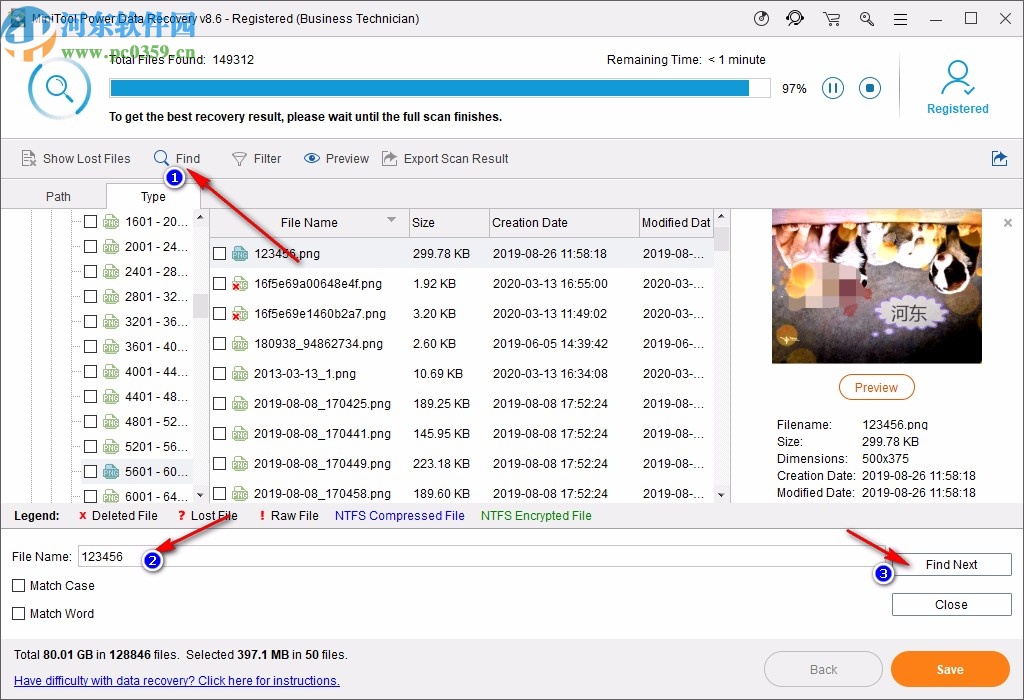This screenshot has width=1024, height=700.
Task: Stop the scan with the stop icon
Action: coord(870,88)
